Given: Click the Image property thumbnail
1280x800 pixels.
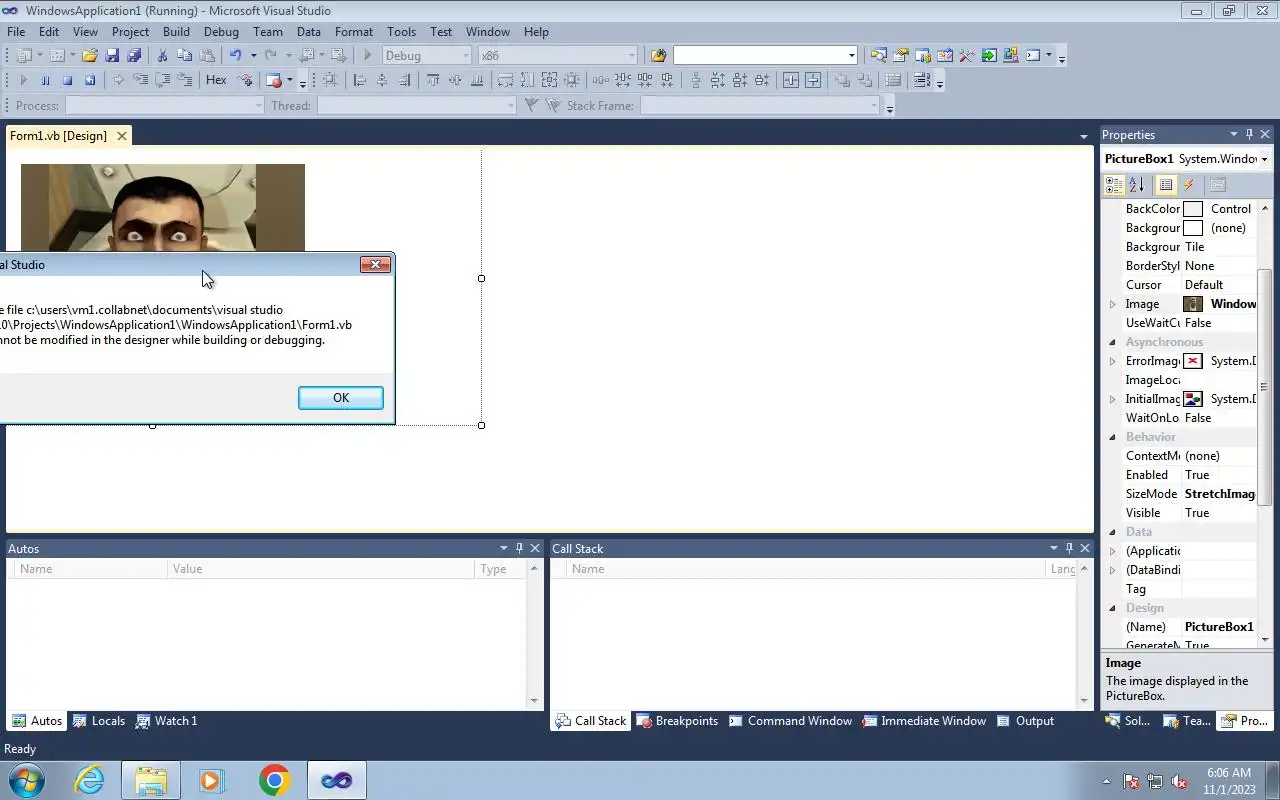Looking at the screenshot, I should 1193,304.
